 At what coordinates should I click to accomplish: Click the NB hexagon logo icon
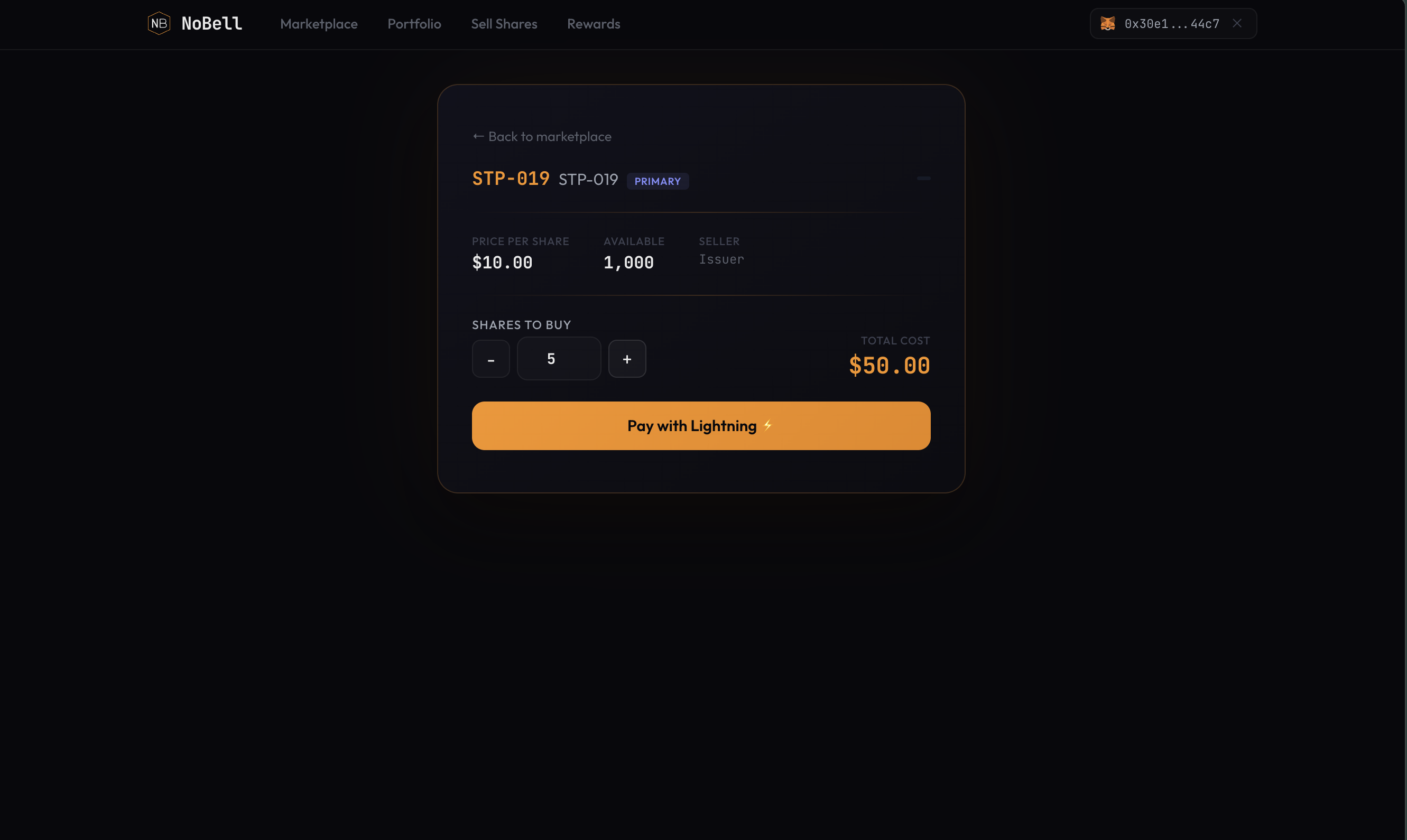tap(159, 23)
